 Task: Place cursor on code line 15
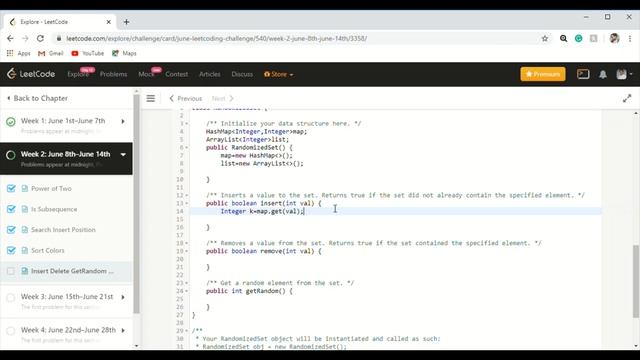(395, 219)
